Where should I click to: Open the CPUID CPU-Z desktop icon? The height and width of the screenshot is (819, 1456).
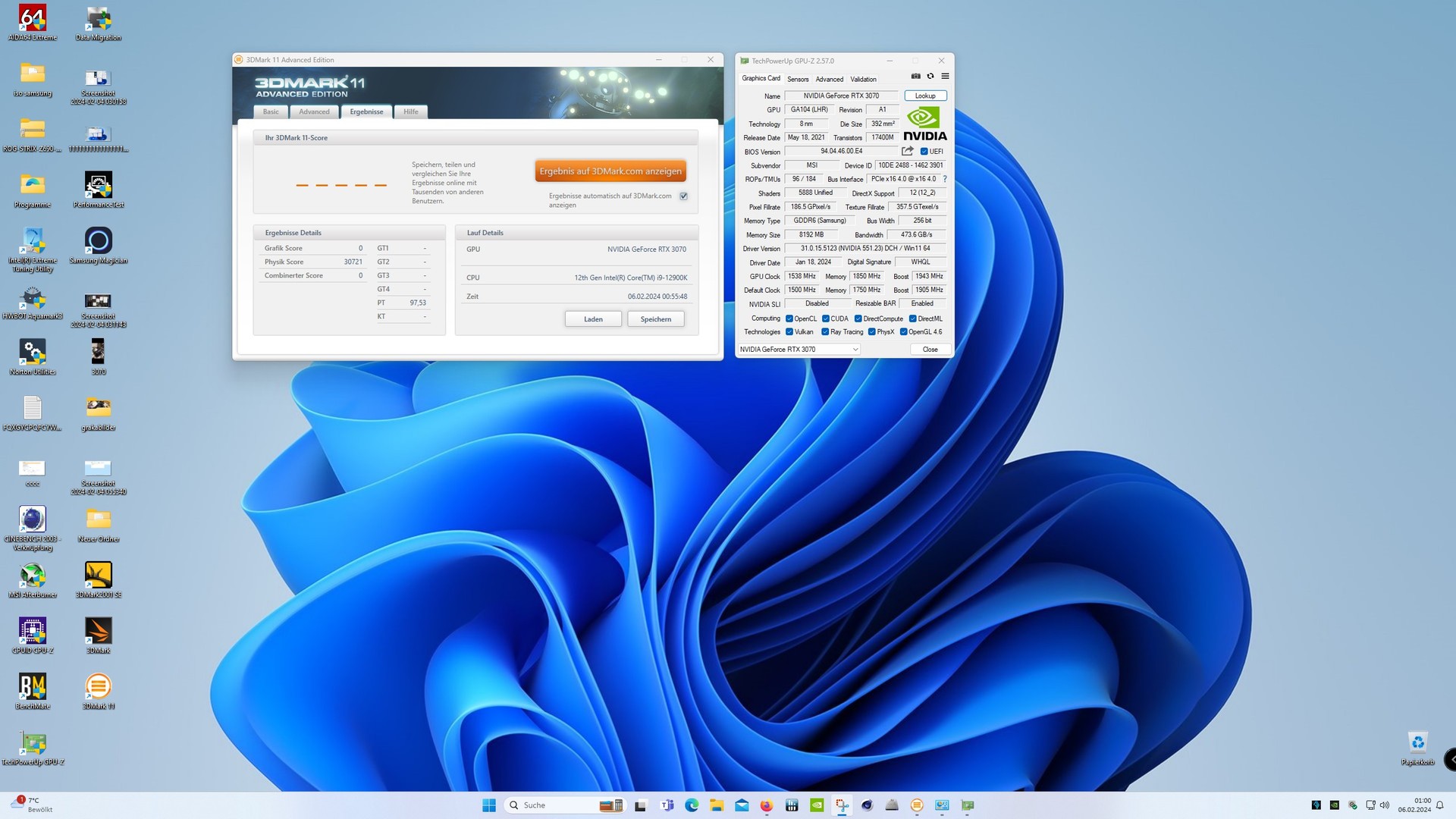tap(33, 636)
